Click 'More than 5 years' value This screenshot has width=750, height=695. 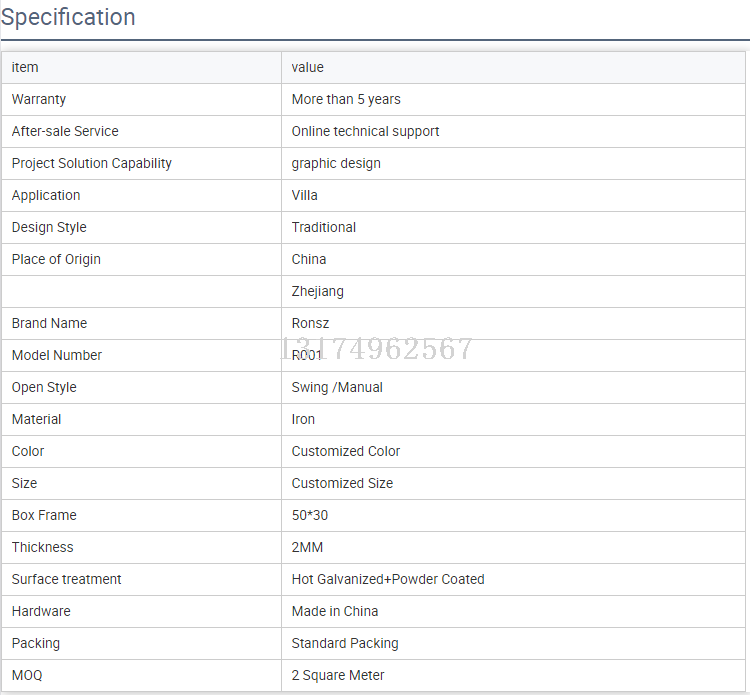pos(346,99)
